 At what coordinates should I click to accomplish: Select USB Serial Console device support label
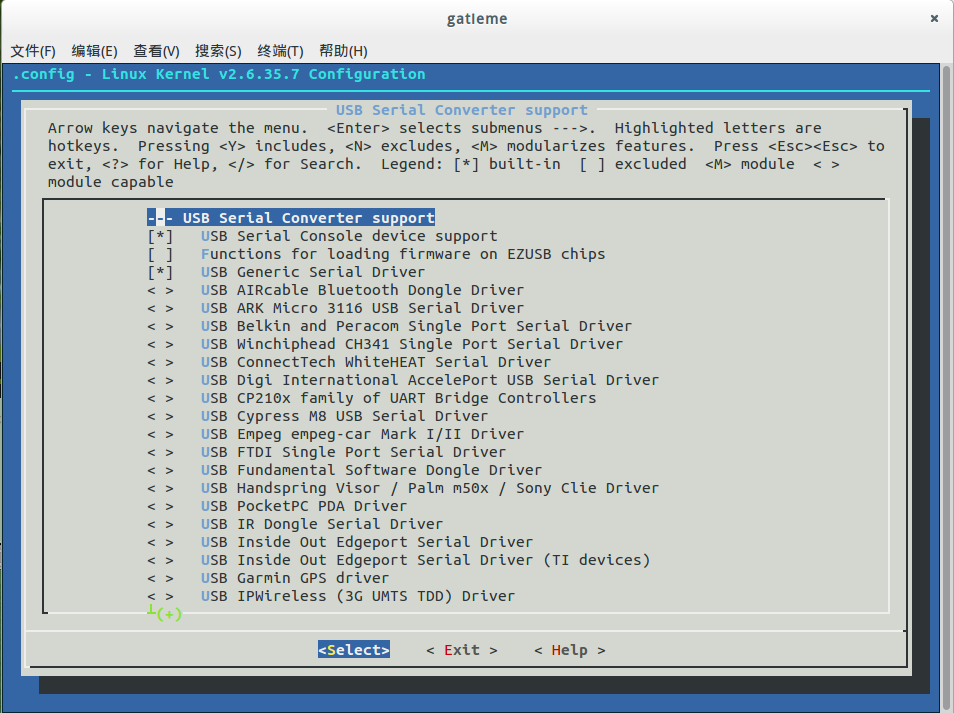[x=349, y=236]
